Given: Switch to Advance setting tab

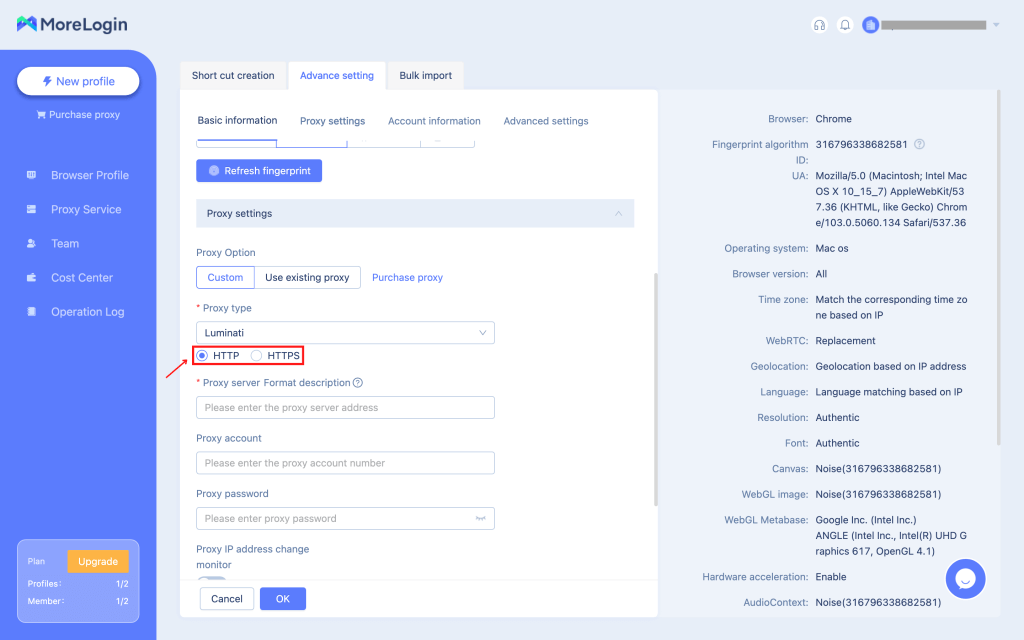Looking at the screenshot, I should point(337,76).
